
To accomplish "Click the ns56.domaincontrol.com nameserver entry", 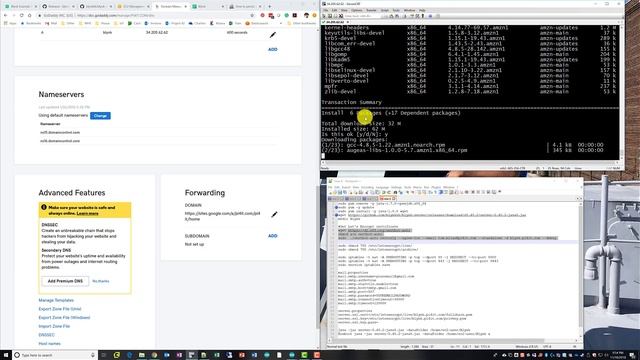I will point(60,141).
